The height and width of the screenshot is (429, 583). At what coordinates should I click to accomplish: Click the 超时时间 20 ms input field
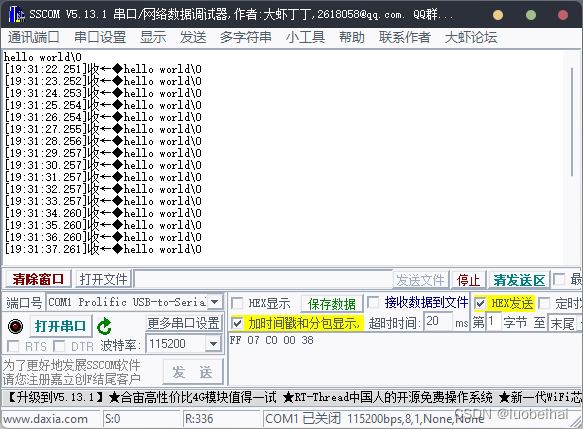[437, 322]
